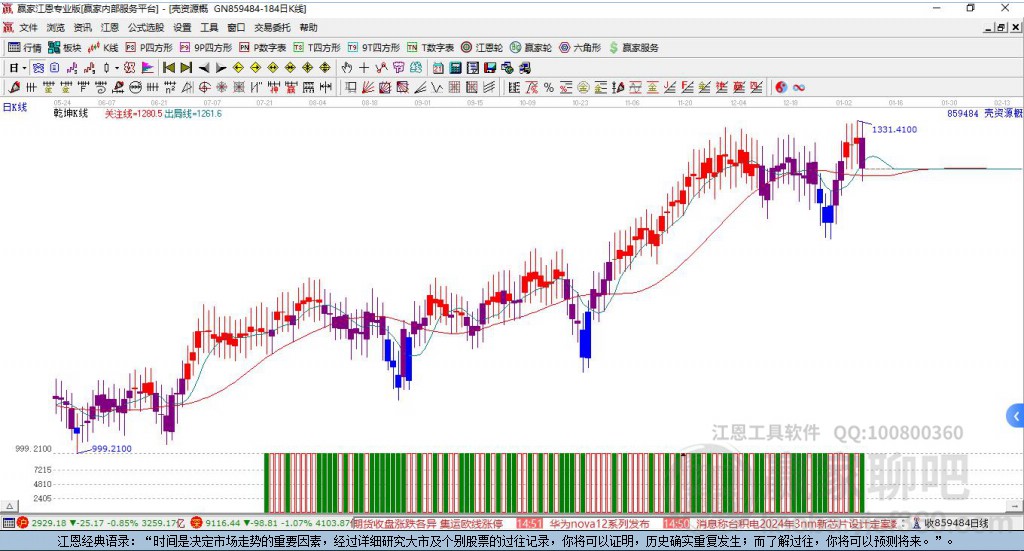The image size is (1024, 551).
Task: Click the 859484 stock code label
Action: coord(963,114)
